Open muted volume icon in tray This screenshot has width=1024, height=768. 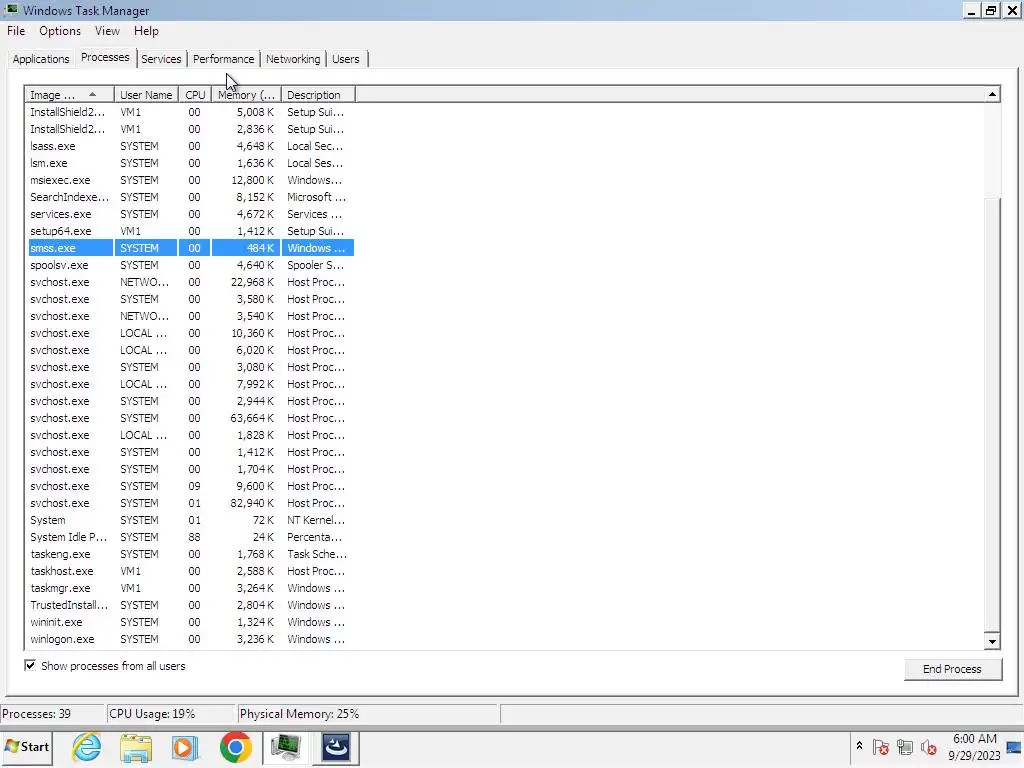[928, 746]
